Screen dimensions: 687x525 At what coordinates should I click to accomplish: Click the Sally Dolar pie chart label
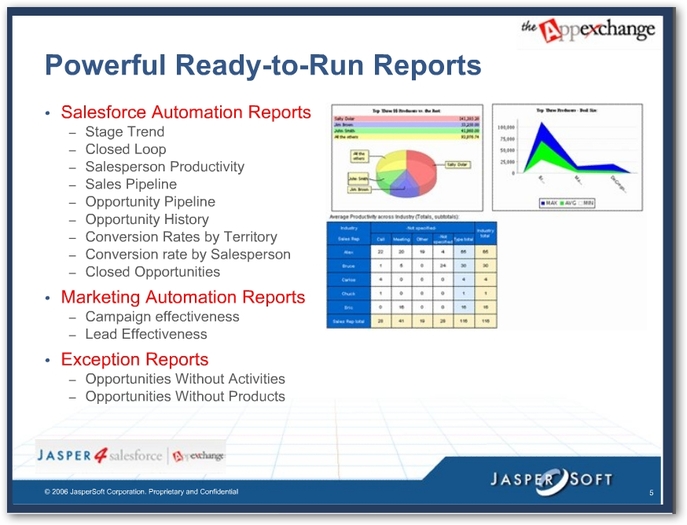(457, 164)
